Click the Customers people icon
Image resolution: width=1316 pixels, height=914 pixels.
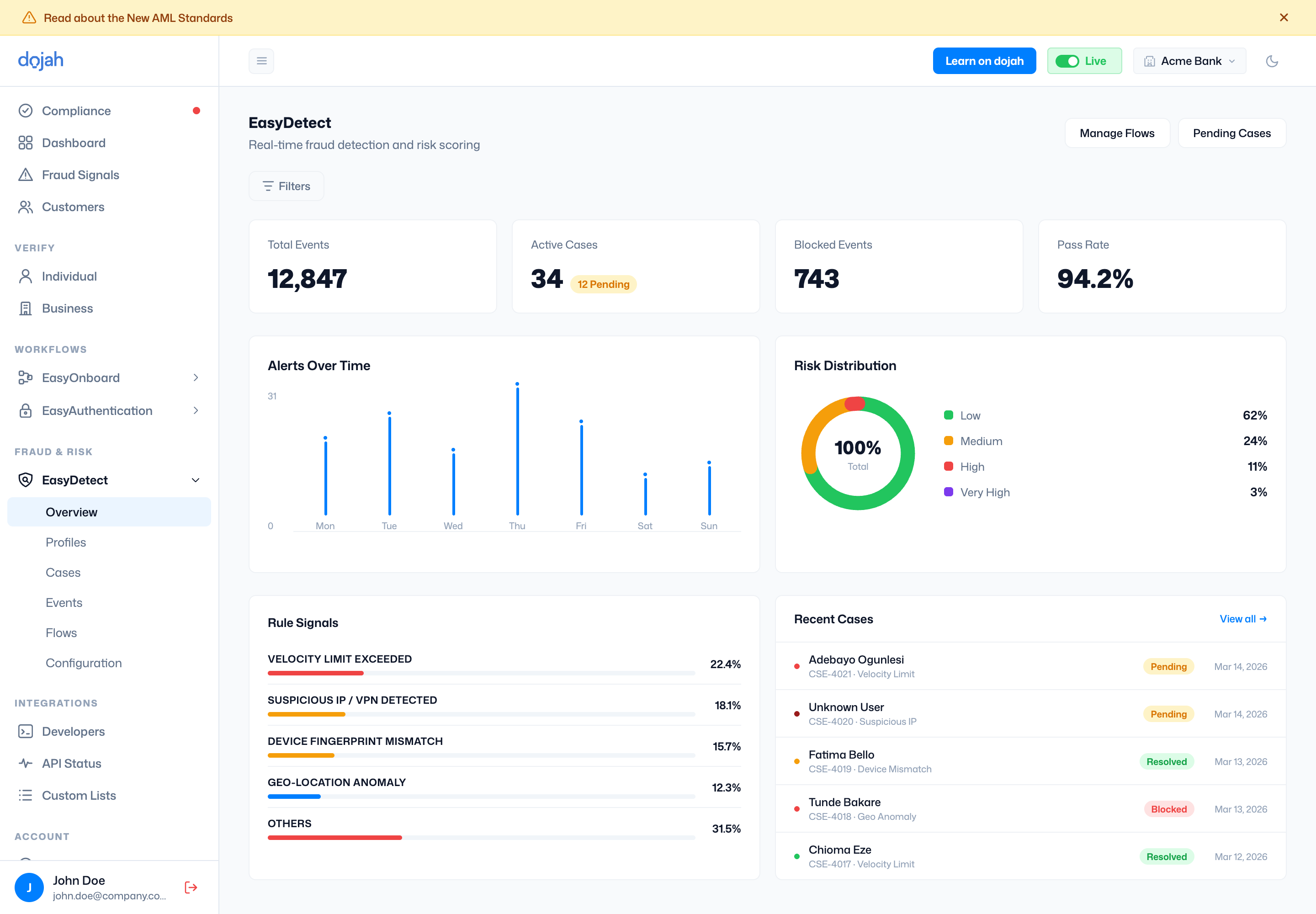click(25, 207)
